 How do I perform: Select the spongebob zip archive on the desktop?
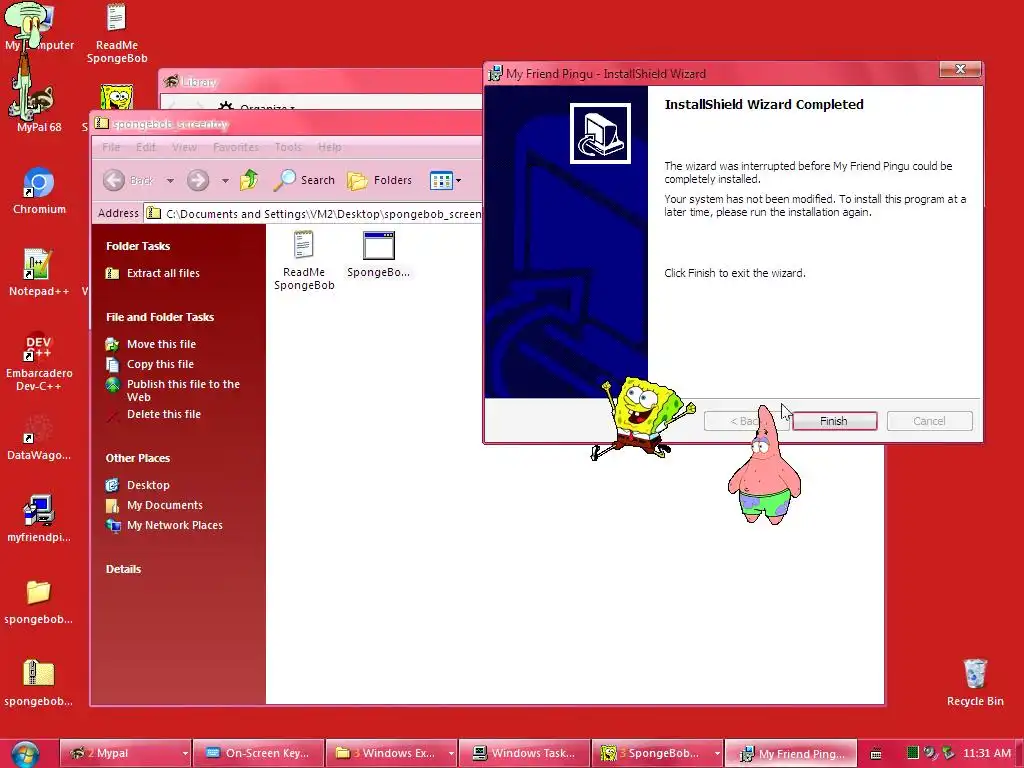click(x=39, y=682)
